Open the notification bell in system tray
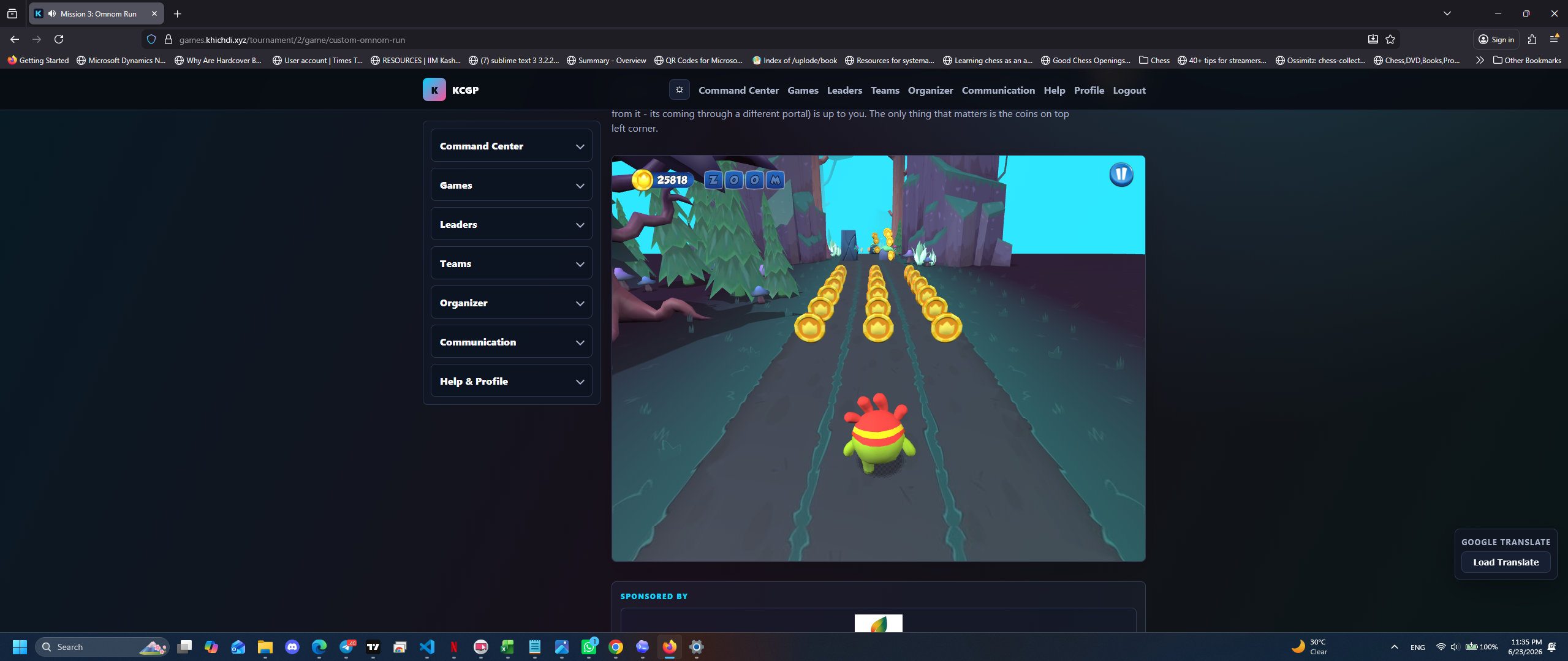The height and width of the screenshot is (661, 1568). [x=1552, y=647]
